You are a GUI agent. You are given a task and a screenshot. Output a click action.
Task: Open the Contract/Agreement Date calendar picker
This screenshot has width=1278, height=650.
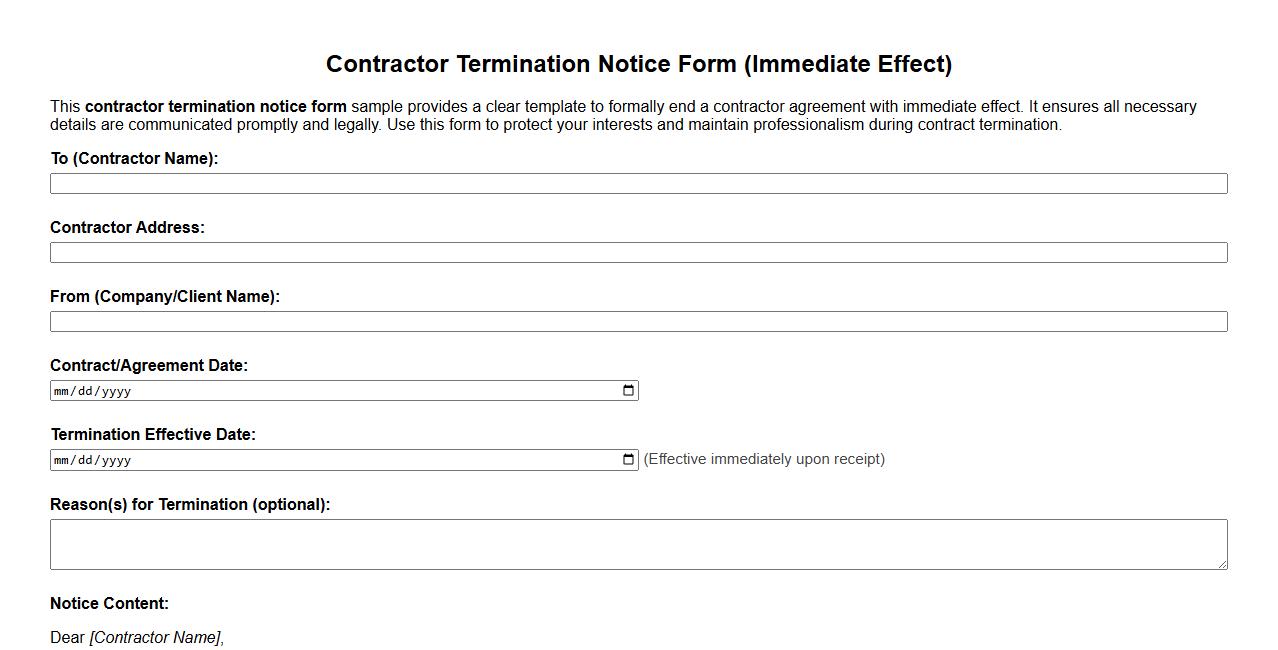(627, 390)
